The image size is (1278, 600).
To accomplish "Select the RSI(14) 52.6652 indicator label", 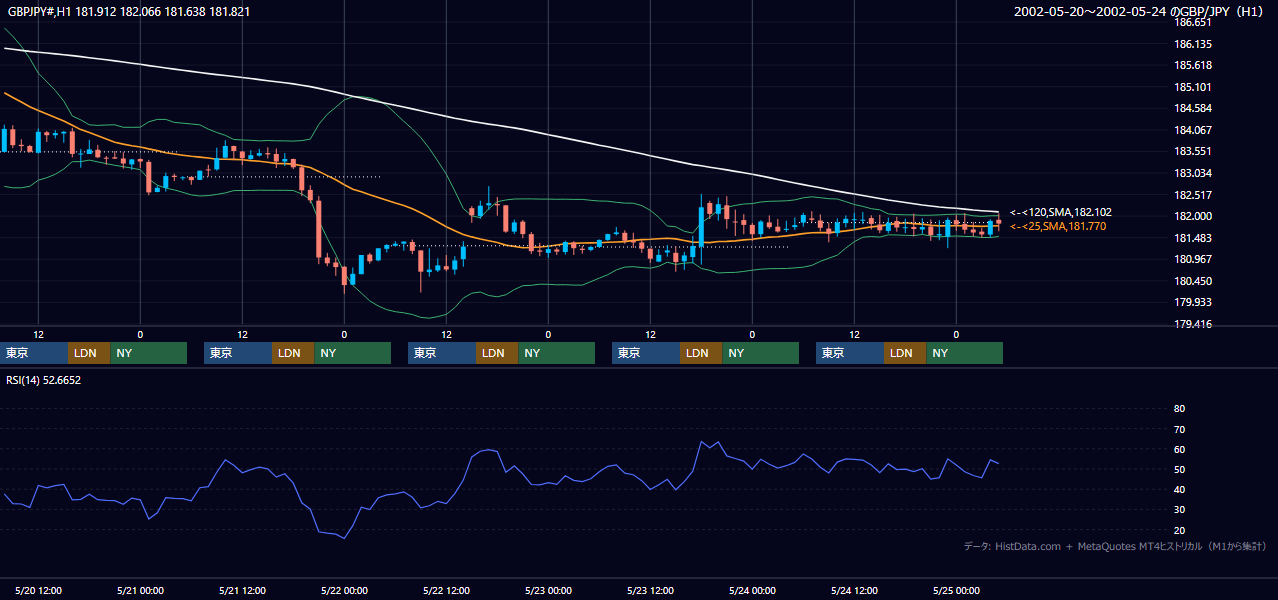I will [44, 380].
